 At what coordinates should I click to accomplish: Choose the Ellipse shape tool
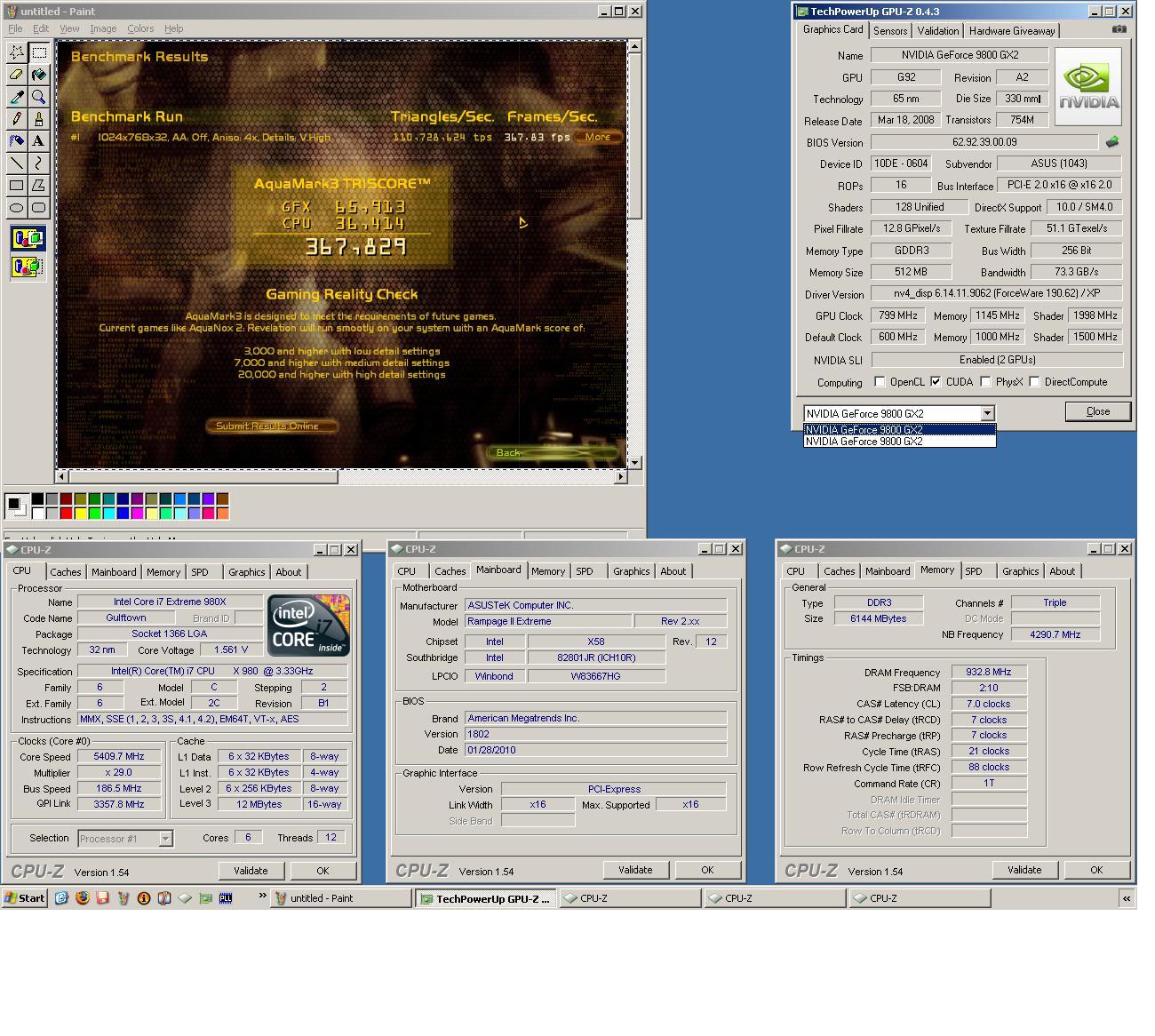(17, 208)
